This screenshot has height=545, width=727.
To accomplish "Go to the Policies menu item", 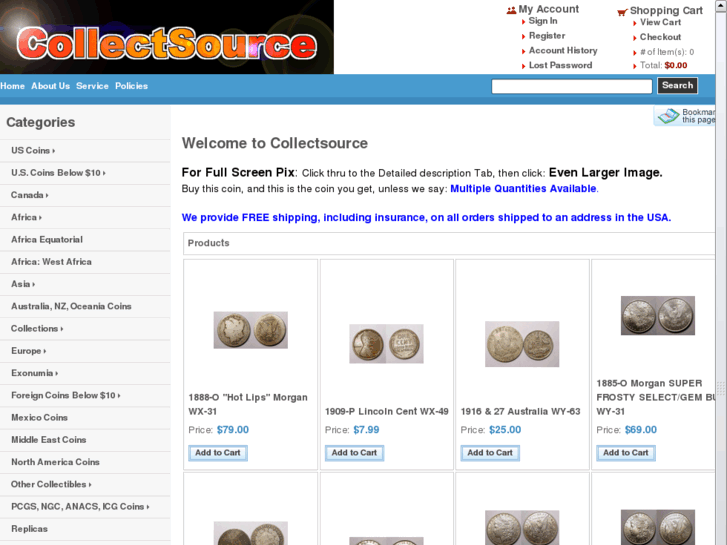I will pyautogui.click(x=132, y=86).
